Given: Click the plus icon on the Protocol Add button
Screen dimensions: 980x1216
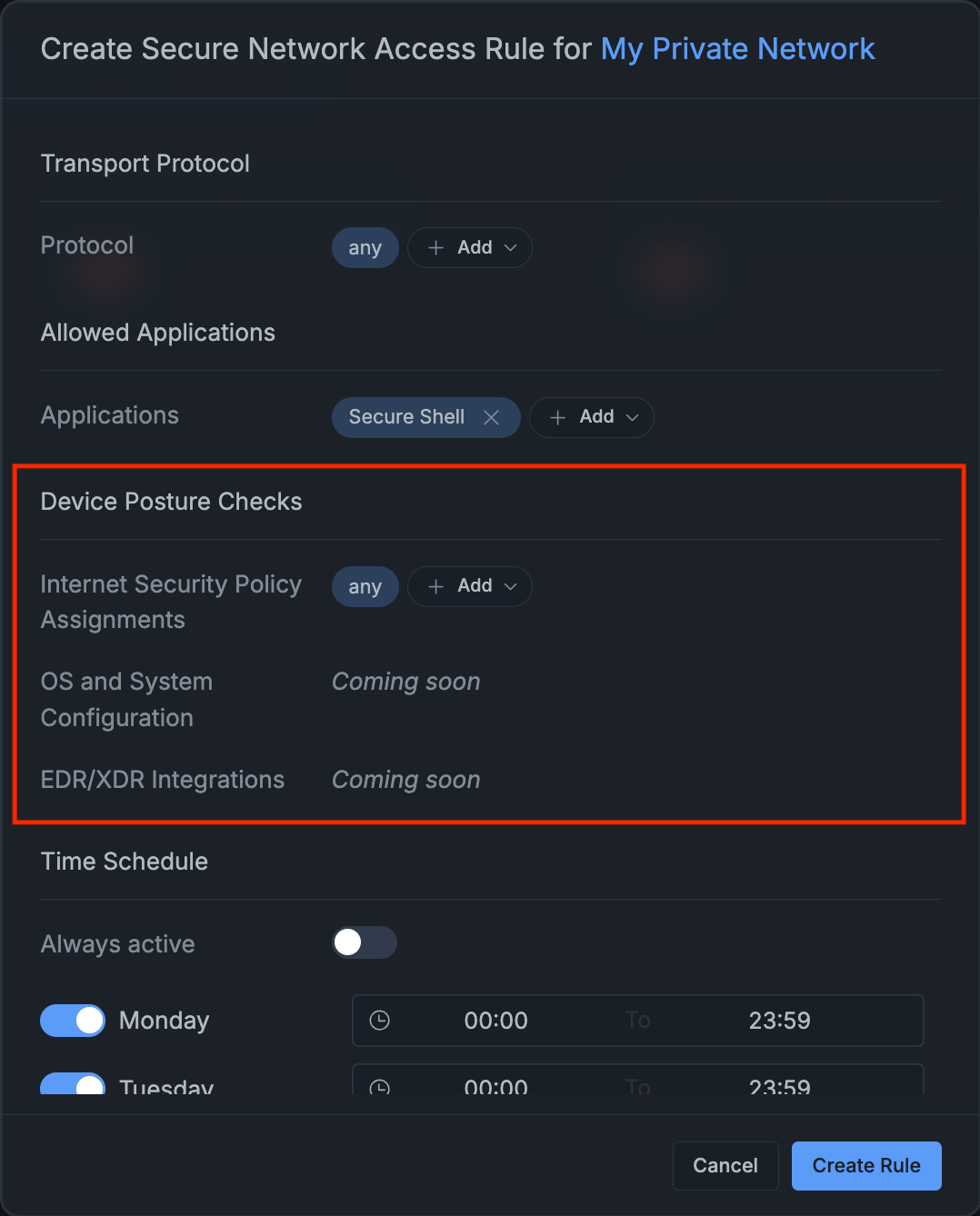Looking at the screenshot, I should point(434,247).
